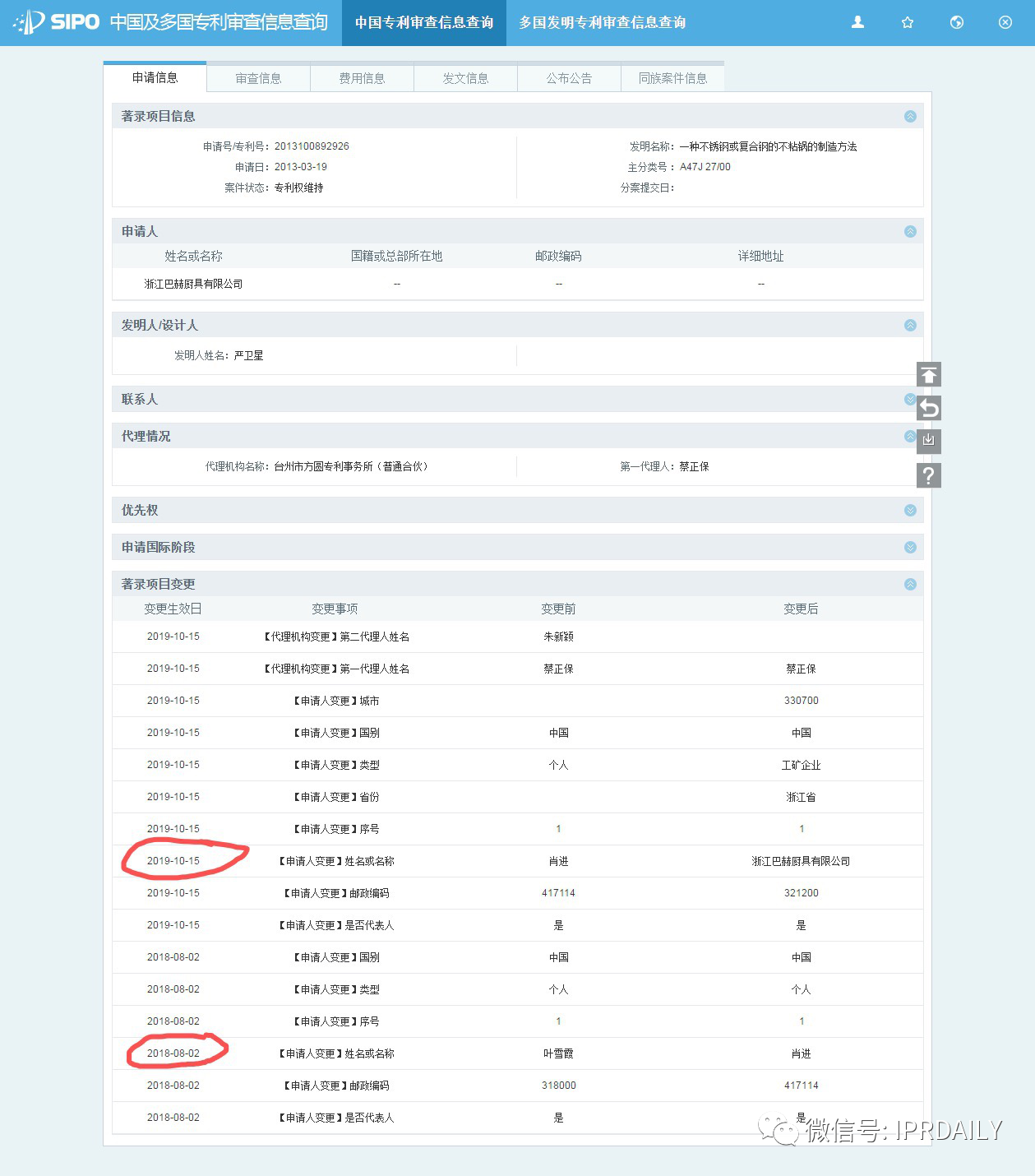The image size is (1035, 1176).
Task: Expand the 优先权 section
Action: [910, 510]
